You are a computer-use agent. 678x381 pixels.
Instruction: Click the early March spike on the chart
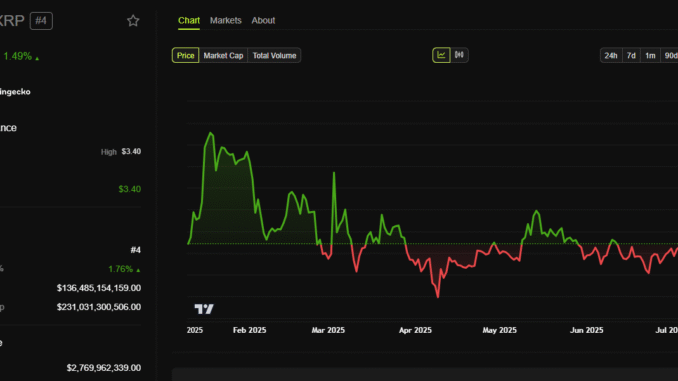(x=334, y=173)
